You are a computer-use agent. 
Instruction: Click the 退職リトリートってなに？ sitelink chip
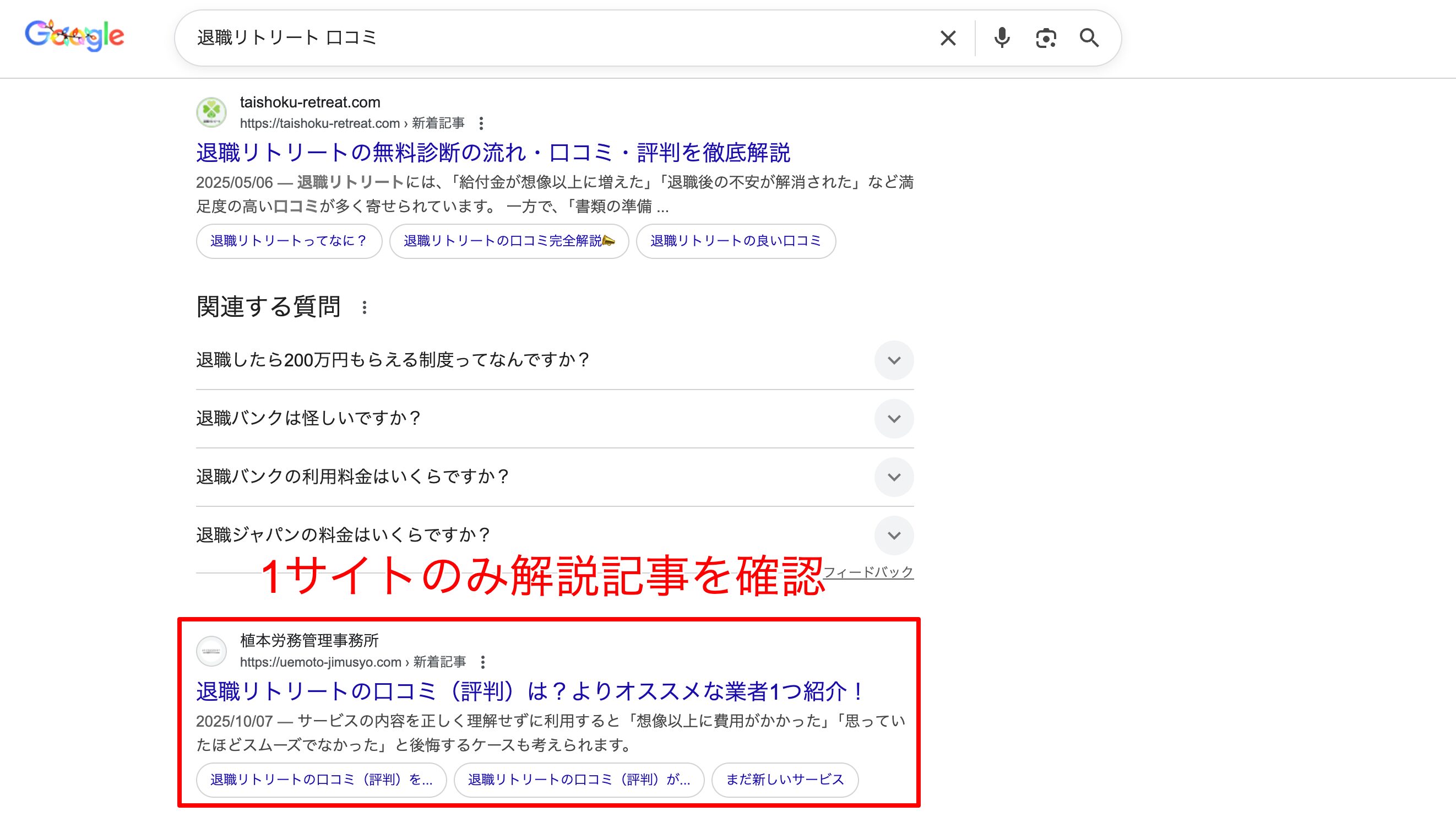289,241
